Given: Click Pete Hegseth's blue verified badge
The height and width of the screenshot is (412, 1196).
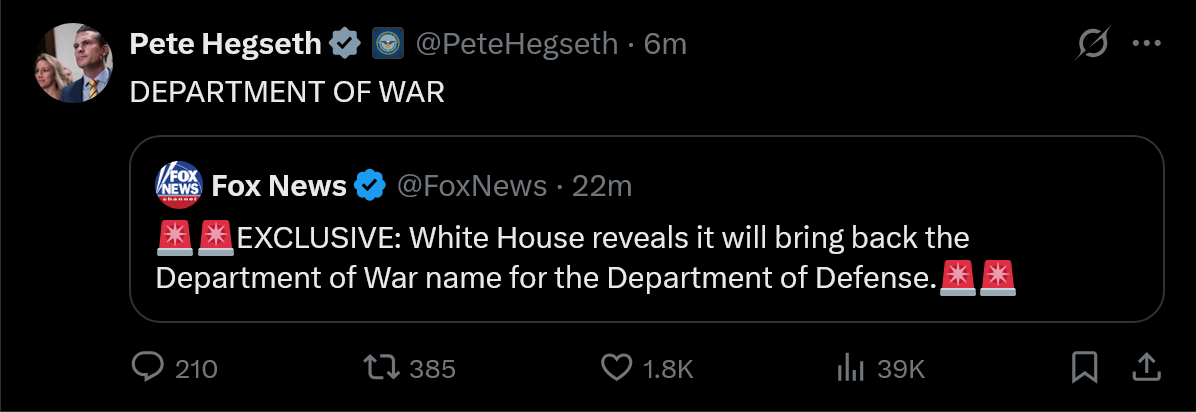Looking at the screenshot, I should click(x=346, y=44).
